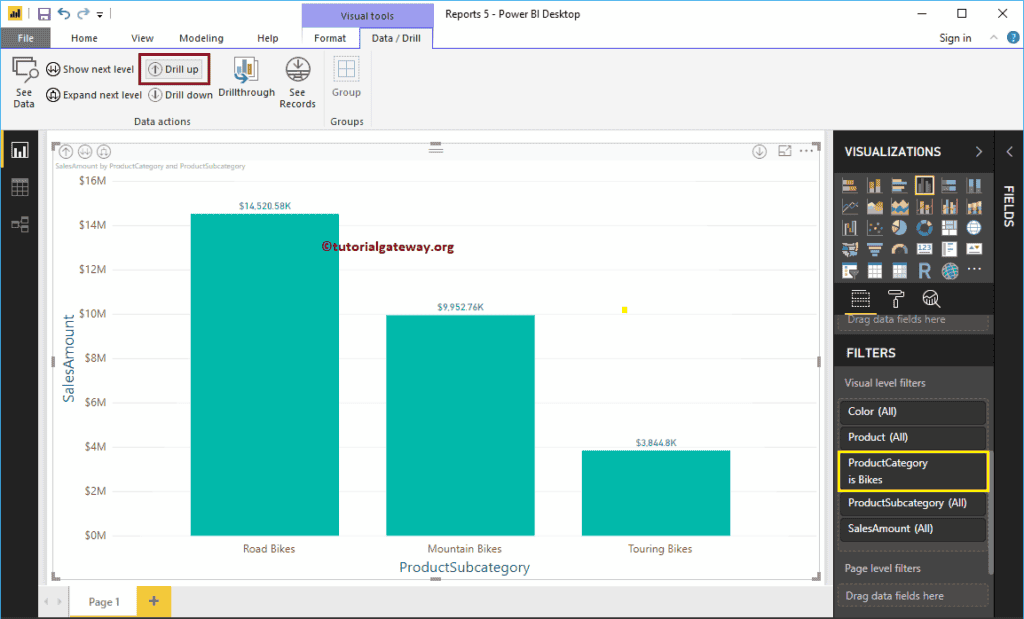Open the Analytics magnifier tab
This screenshot has height=619, width=1024.
pyautogui.click(x=931, y=300)
